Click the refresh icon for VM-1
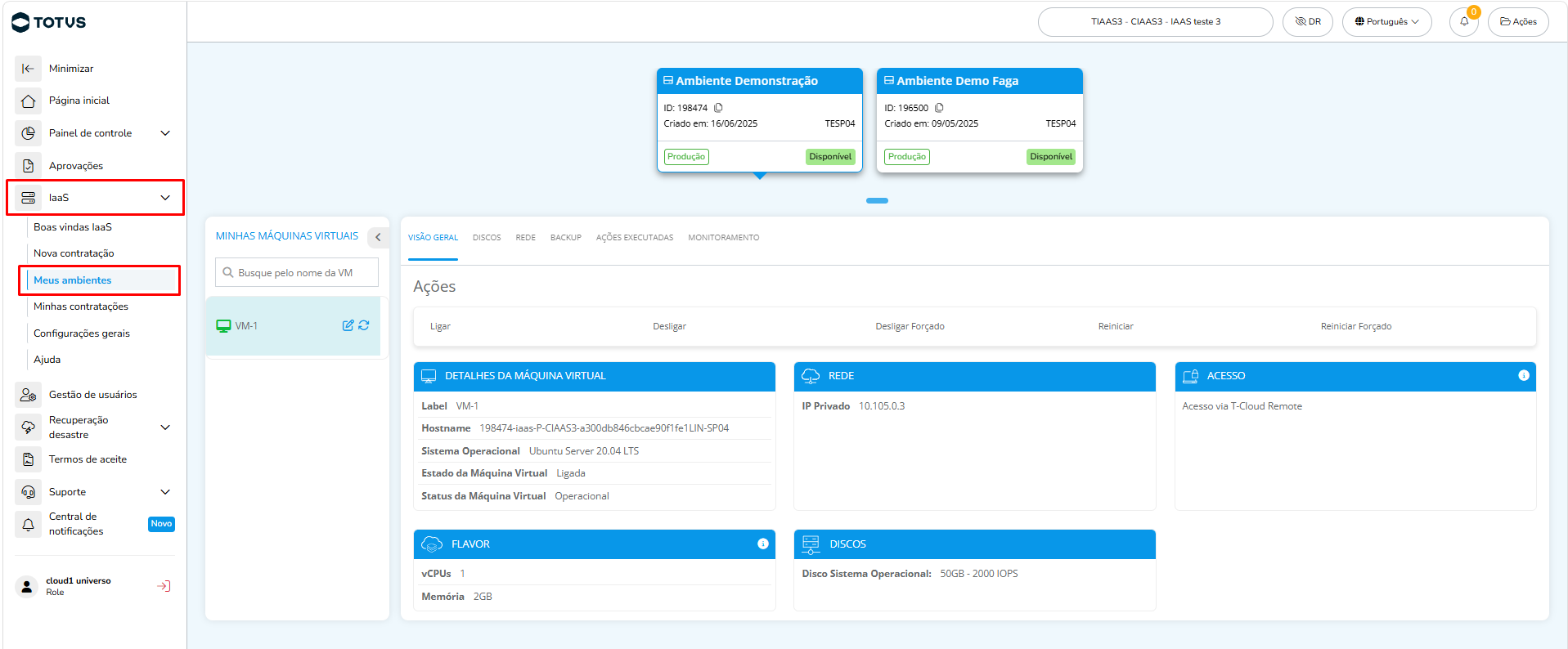This screenshot has height=649, width=1568. [364, 325]
